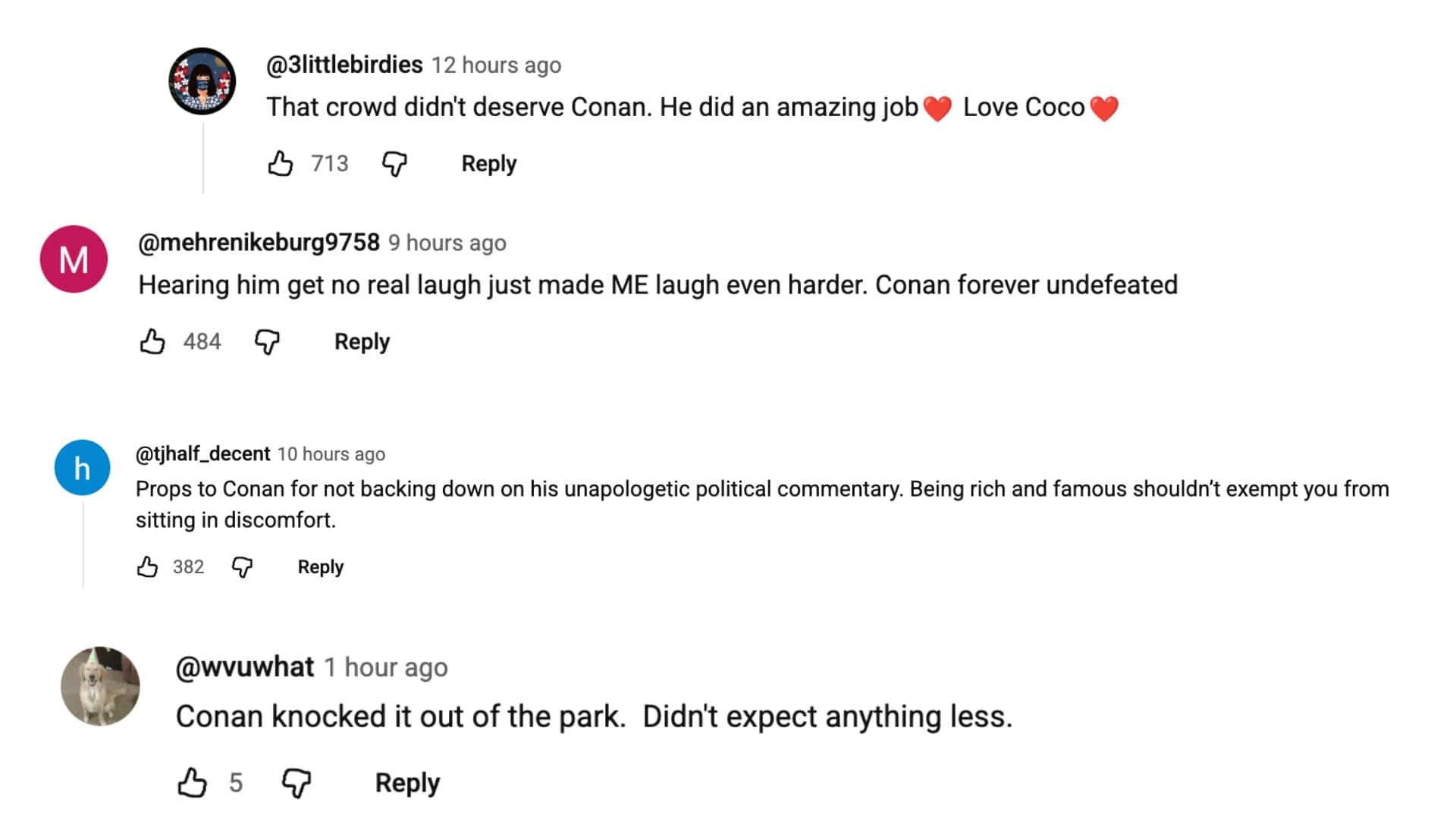Reply to the @tjhalf_decent comment
The image size is (1456, 819).
point(320,566)
